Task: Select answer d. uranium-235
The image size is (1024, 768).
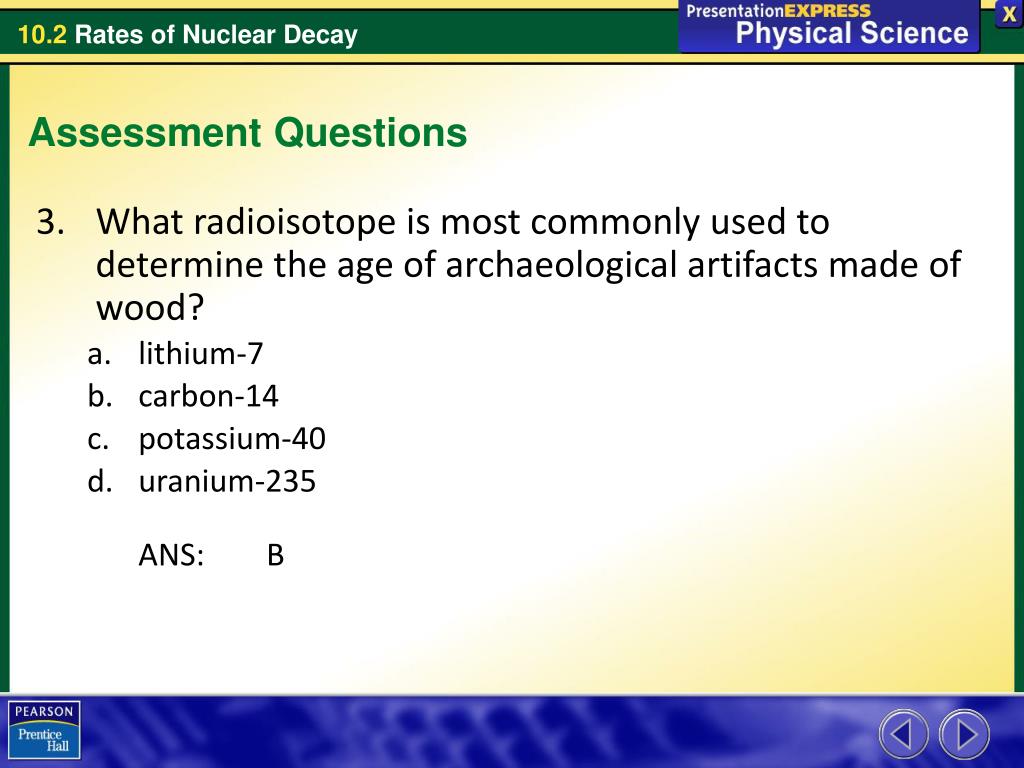Action: click(x=202, y=481)
